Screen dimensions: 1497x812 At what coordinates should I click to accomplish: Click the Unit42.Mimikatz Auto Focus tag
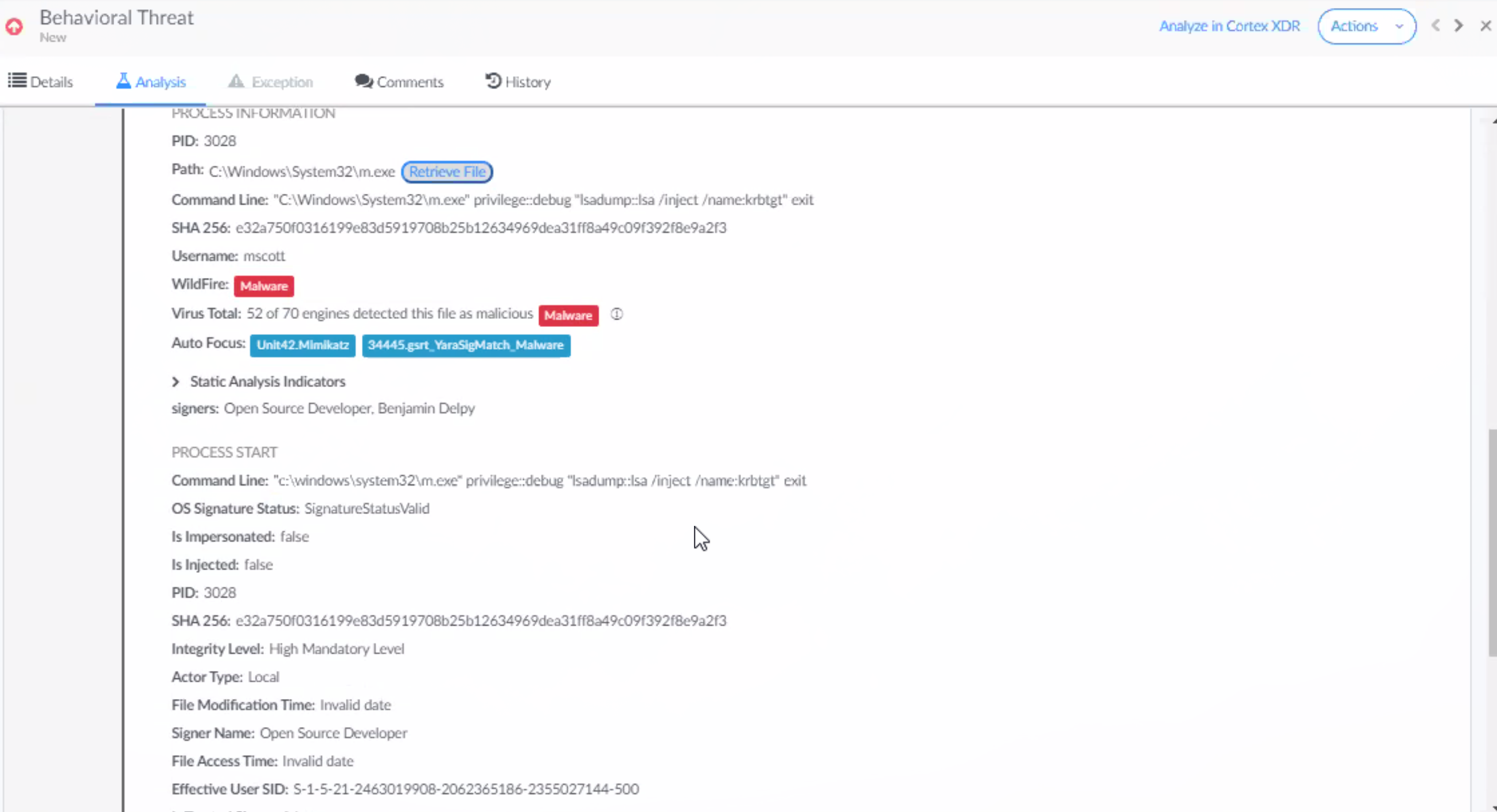(x=303, y=345)
